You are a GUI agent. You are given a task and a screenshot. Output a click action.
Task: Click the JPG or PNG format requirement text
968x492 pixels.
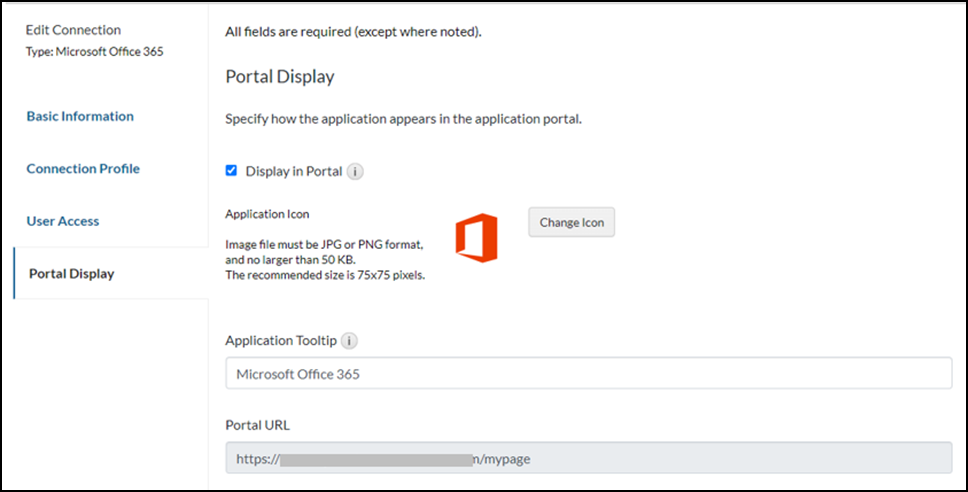point(325,245)
